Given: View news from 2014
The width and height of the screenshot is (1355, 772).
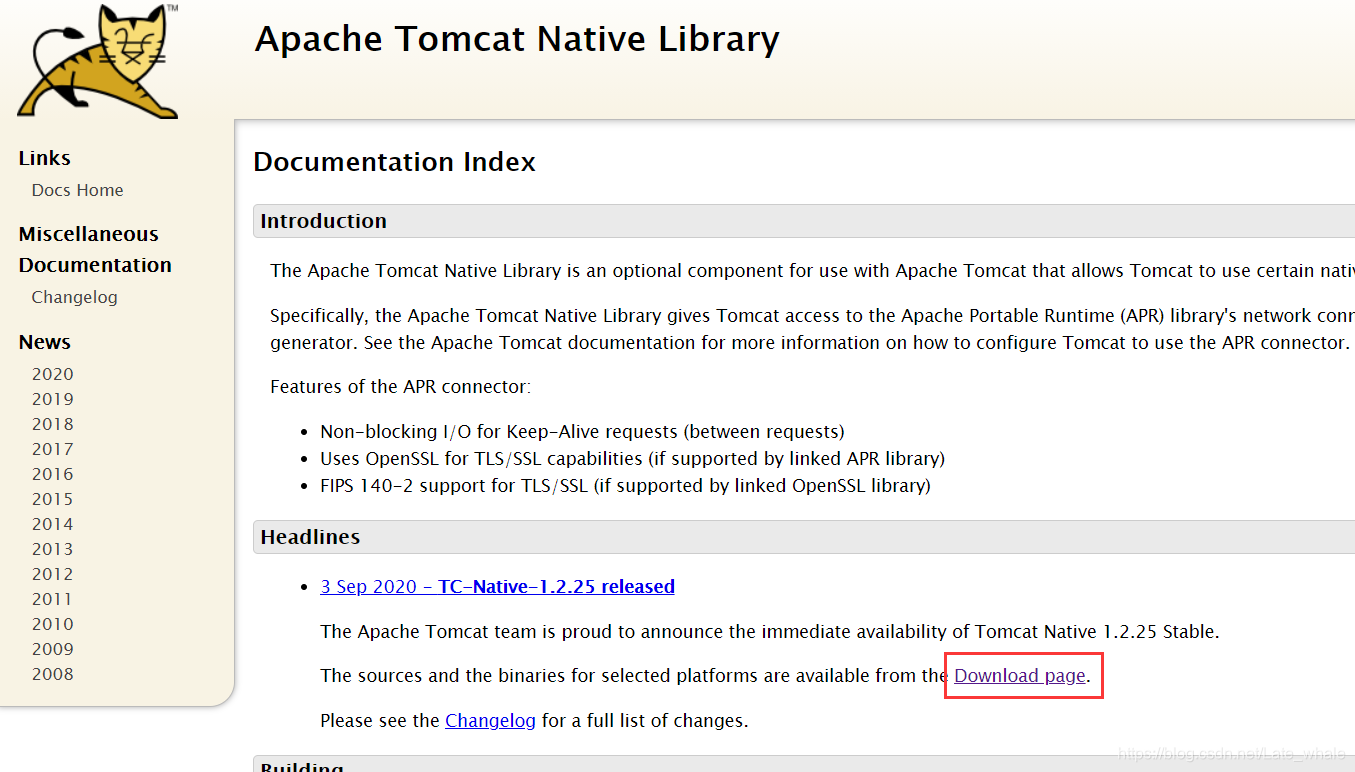Looking at the screenshot, I should tap(52, 523).
